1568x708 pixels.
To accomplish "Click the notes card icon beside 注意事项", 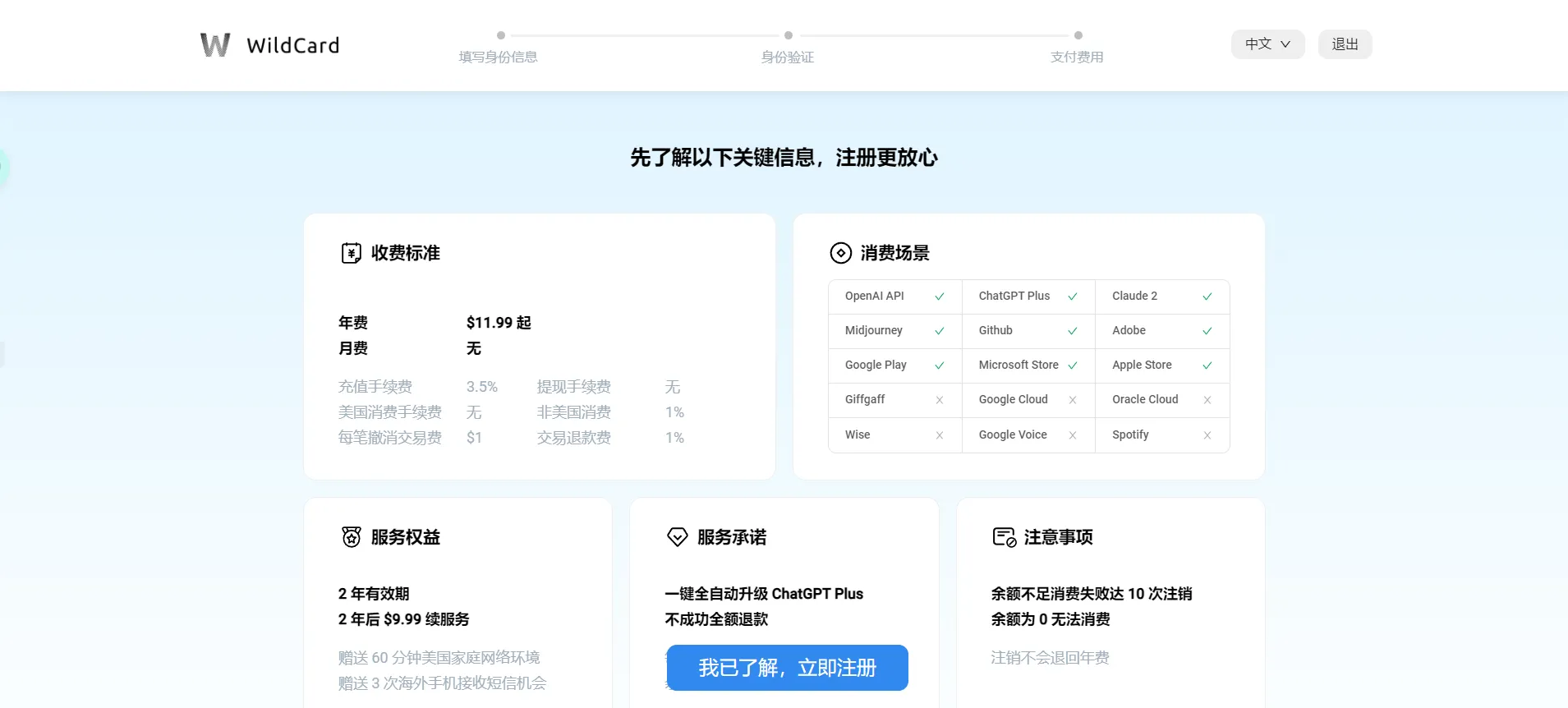I will tap(1004, 537).
